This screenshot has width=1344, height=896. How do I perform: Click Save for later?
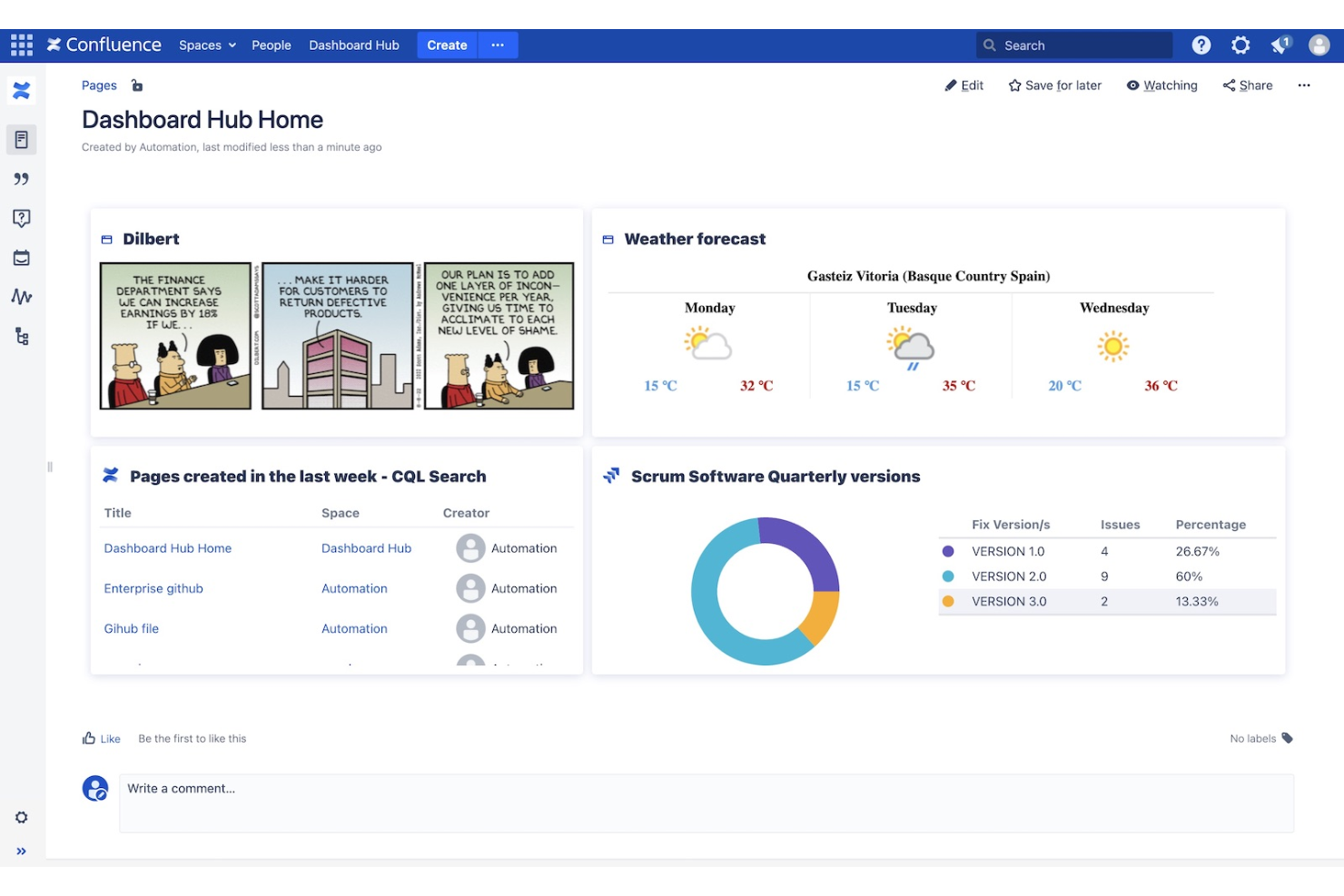tap(1054, 85)
